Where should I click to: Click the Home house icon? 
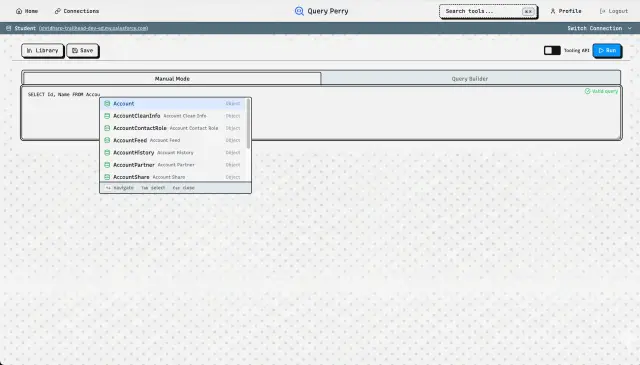click(x=19, y=11)
